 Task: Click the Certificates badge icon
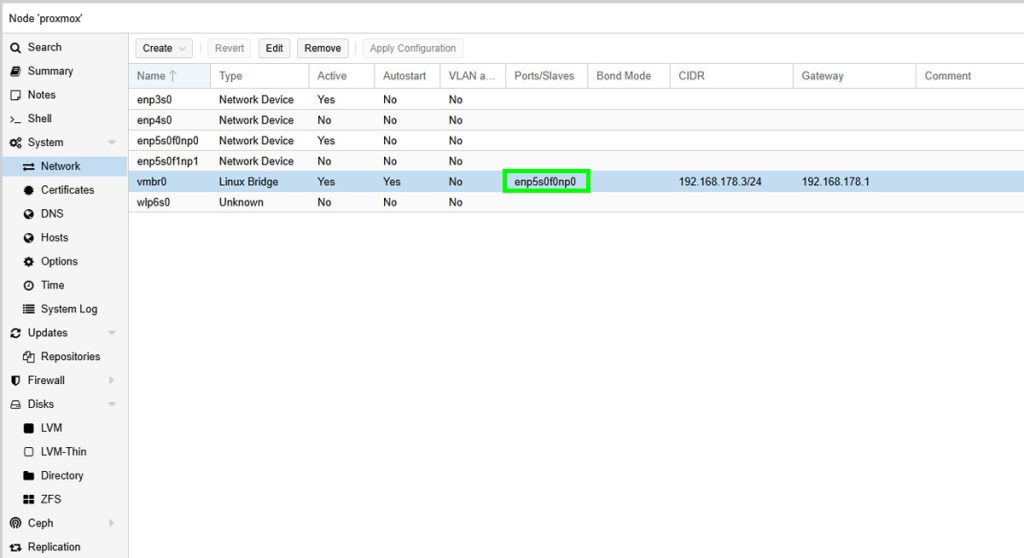coord(29,190)
